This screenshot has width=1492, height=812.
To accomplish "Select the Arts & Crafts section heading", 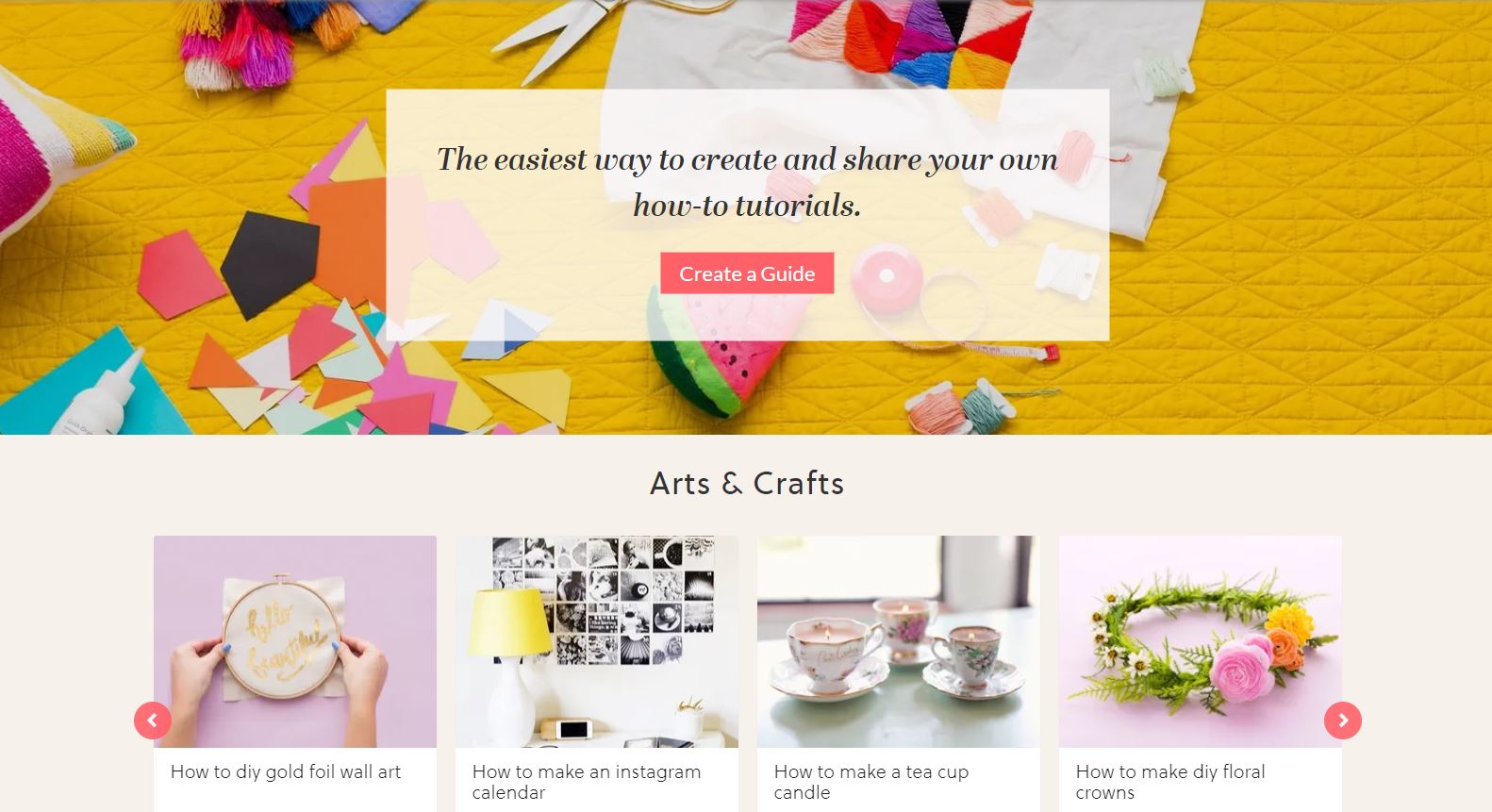I will (x=747, y=483).
